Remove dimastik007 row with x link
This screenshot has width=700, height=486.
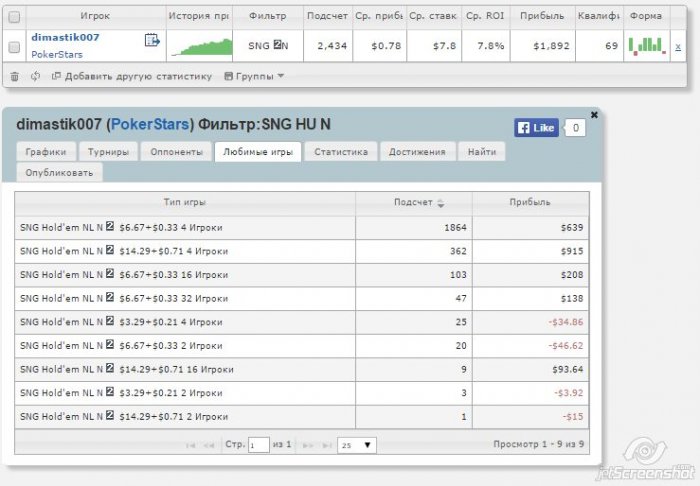(x=678, y=46)
